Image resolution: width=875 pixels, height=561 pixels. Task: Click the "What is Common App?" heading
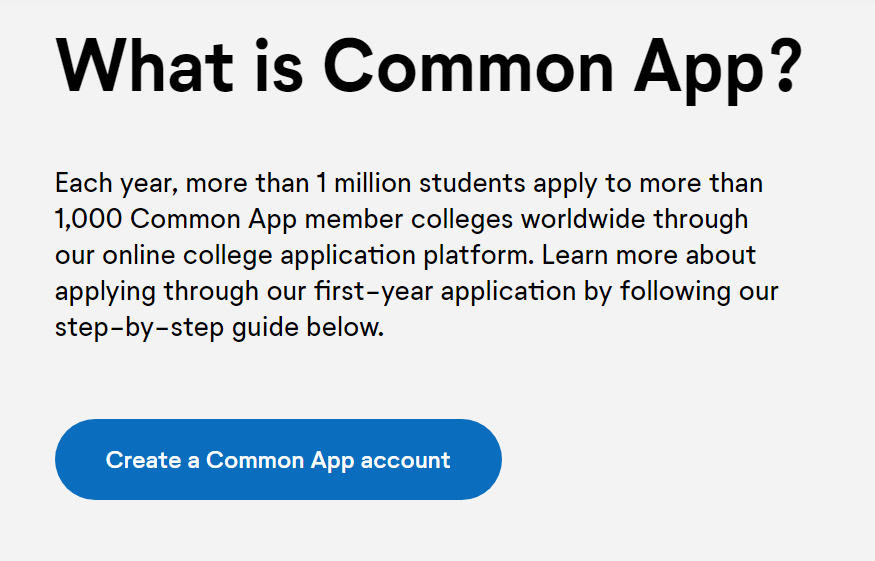point(428,65)
